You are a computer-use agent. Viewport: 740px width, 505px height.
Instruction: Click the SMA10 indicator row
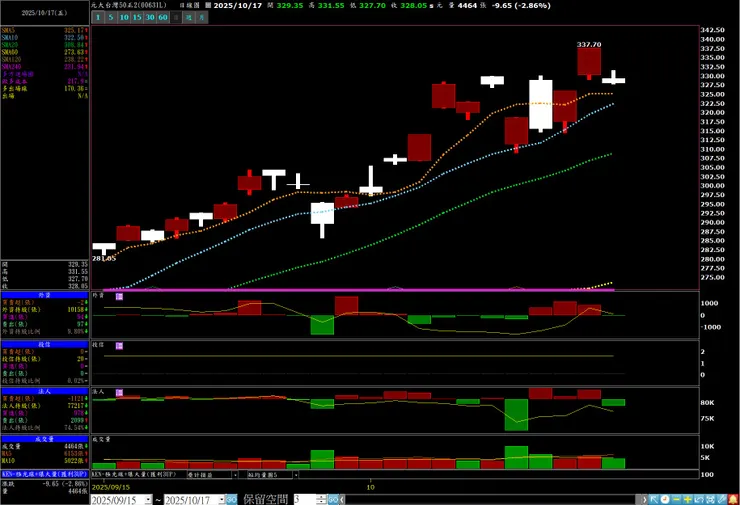click(x=45, y=37)
